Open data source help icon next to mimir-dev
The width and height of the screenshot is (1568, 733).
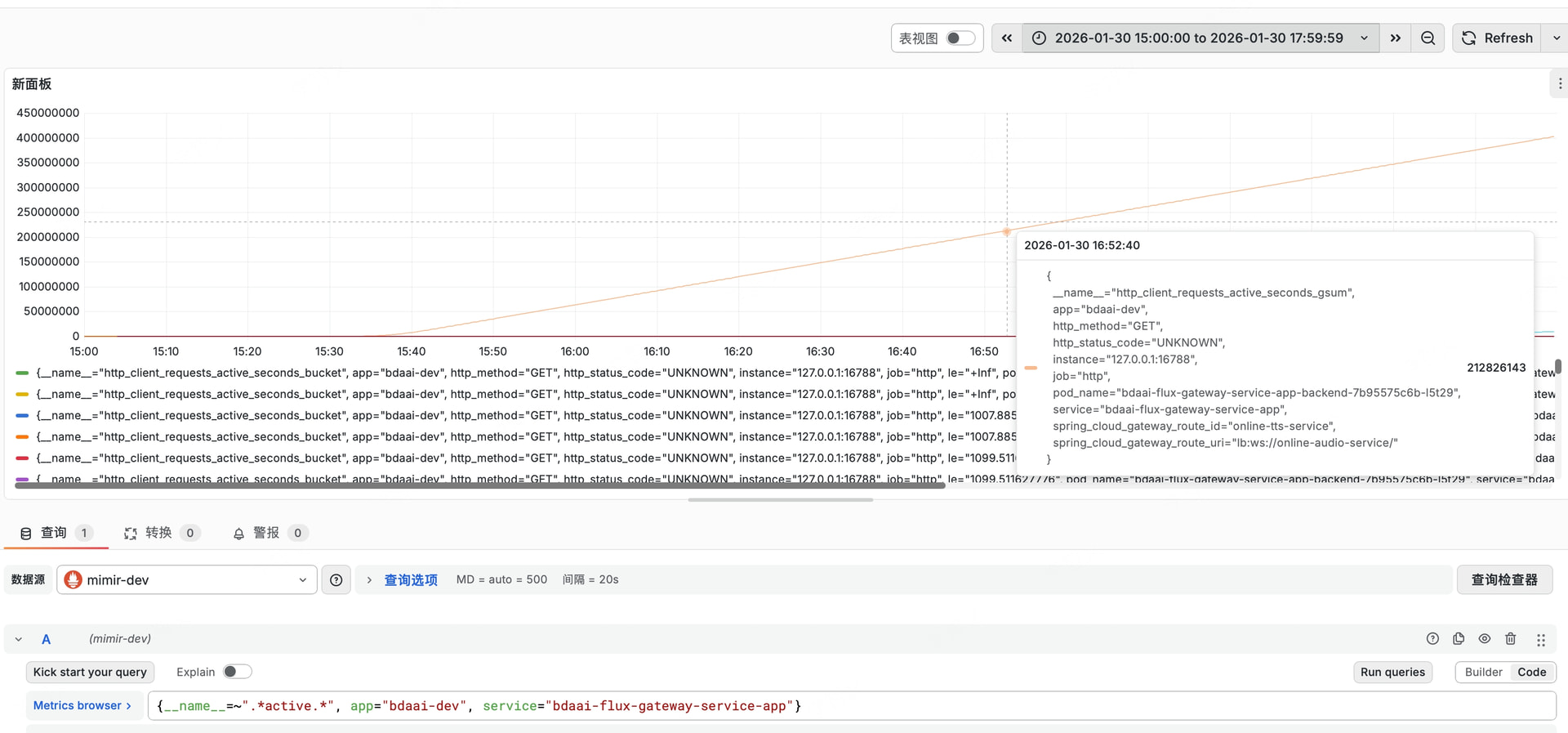coord(336,579)
